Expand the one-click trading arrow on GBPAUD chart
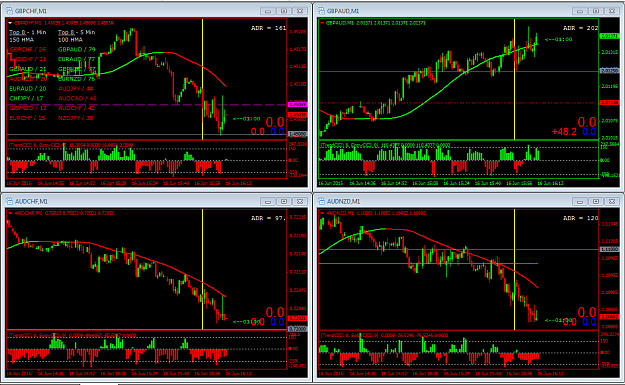625x385 pixels. tap(322, 23)
